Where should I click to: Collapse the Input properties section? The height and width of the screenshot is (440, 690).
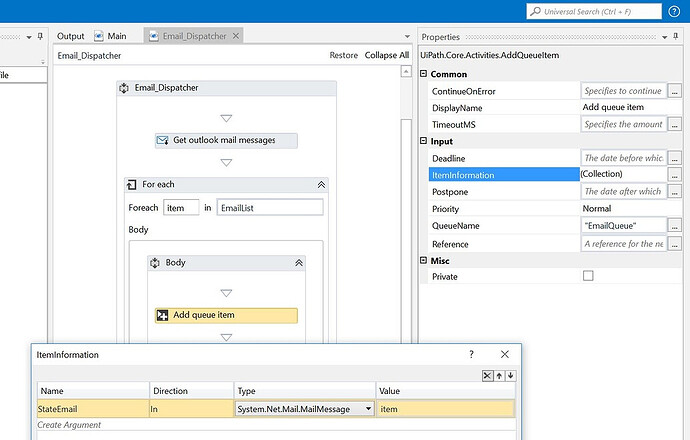pyautogui.click(x=423, y=141)
